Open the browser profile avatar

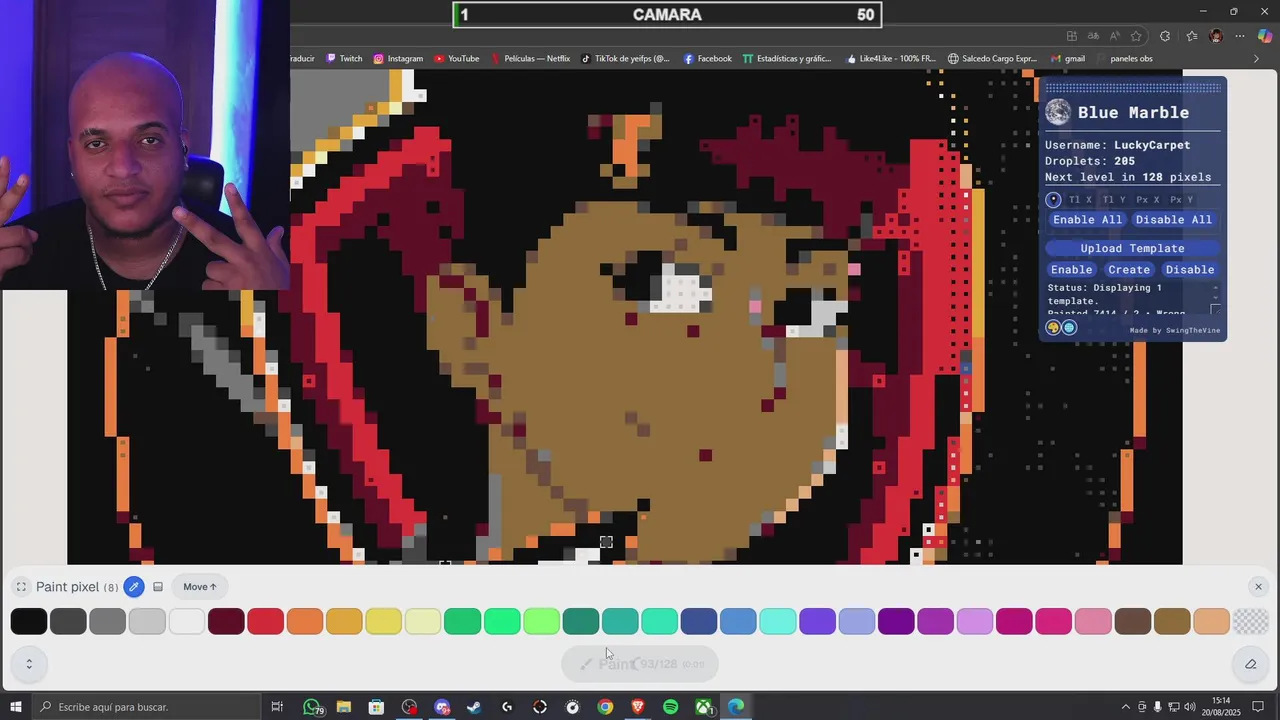point(1216,36)
